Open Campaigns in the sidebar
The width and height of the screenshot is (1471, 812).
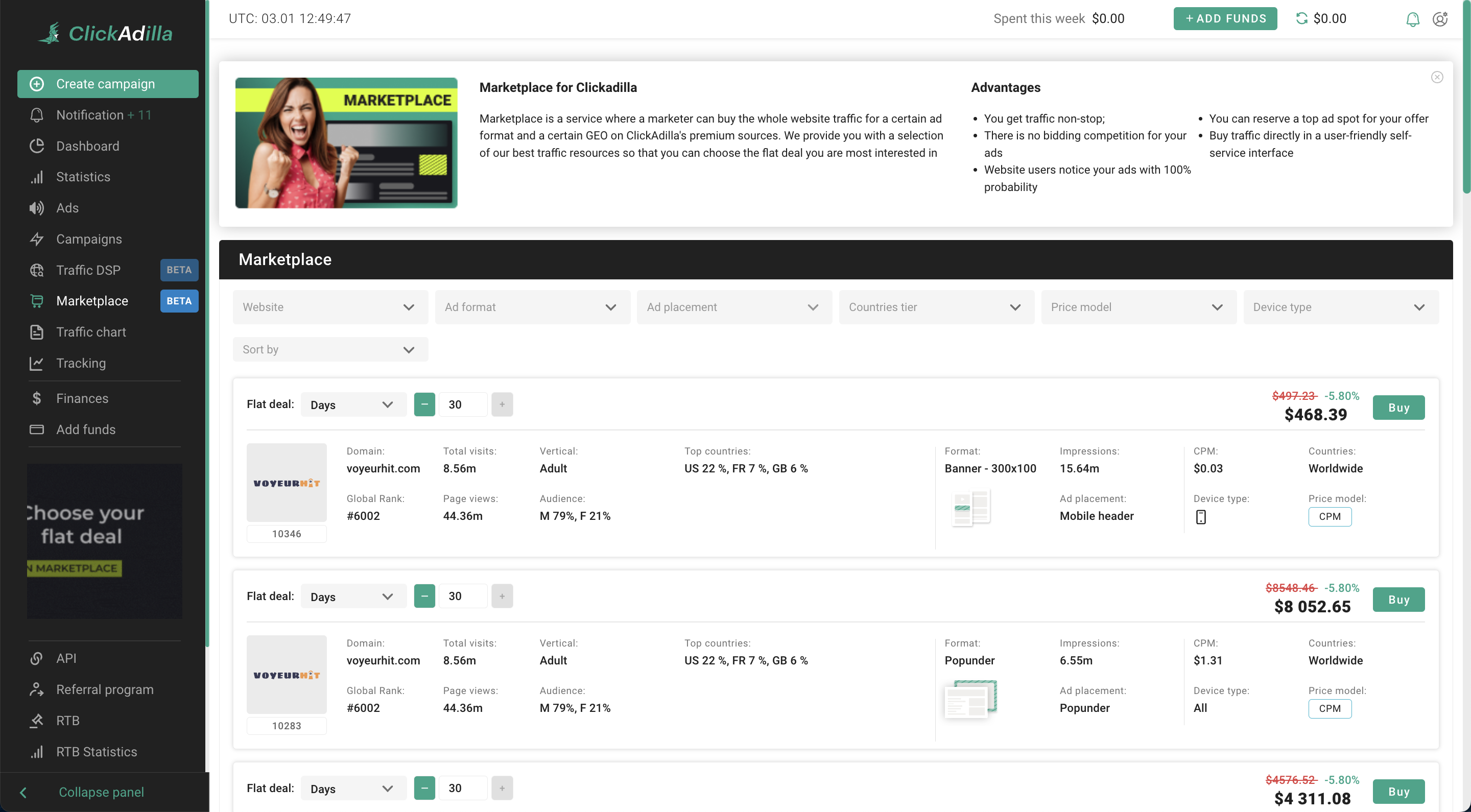(x=89, y=238)
